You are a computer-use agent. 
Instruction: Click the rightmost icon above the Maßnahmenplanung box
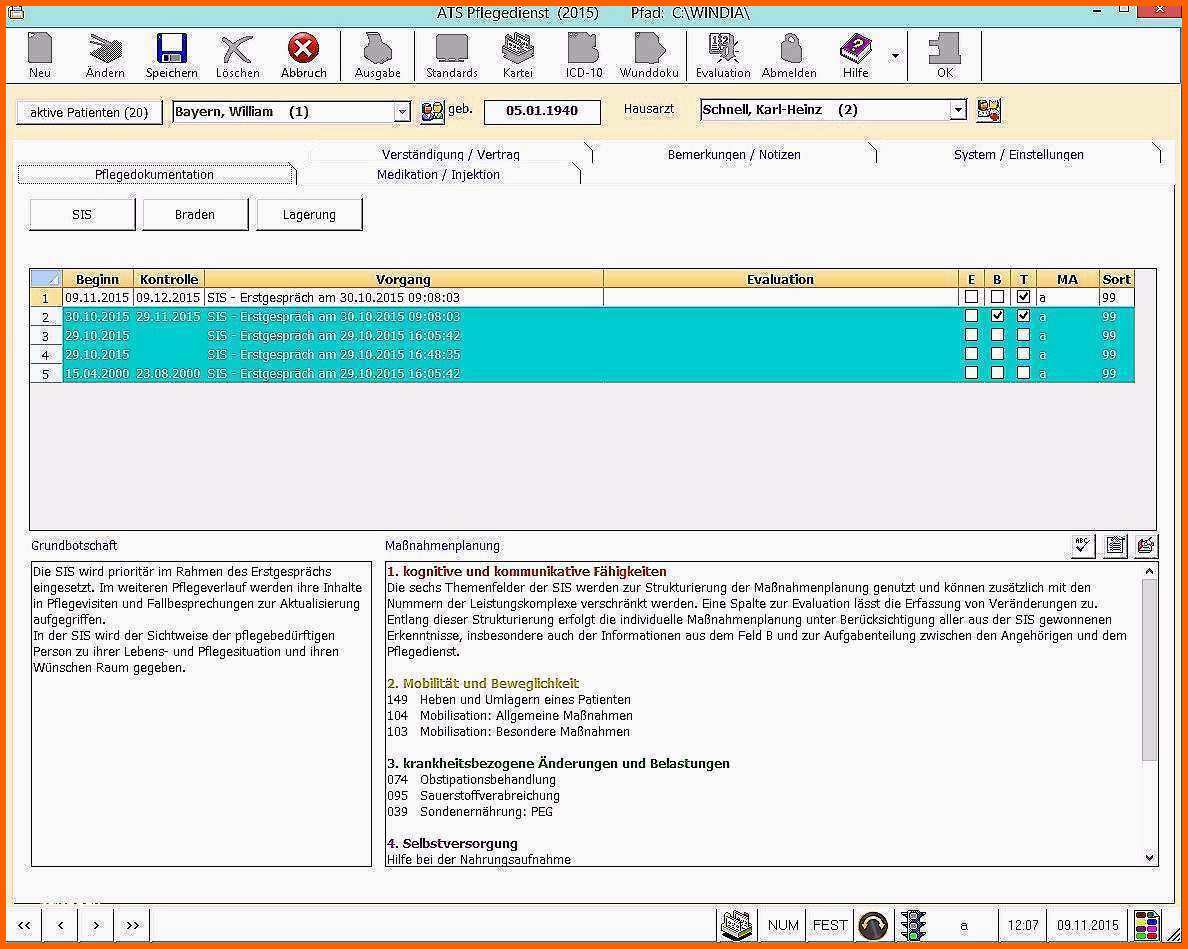tap(1146, 545)
